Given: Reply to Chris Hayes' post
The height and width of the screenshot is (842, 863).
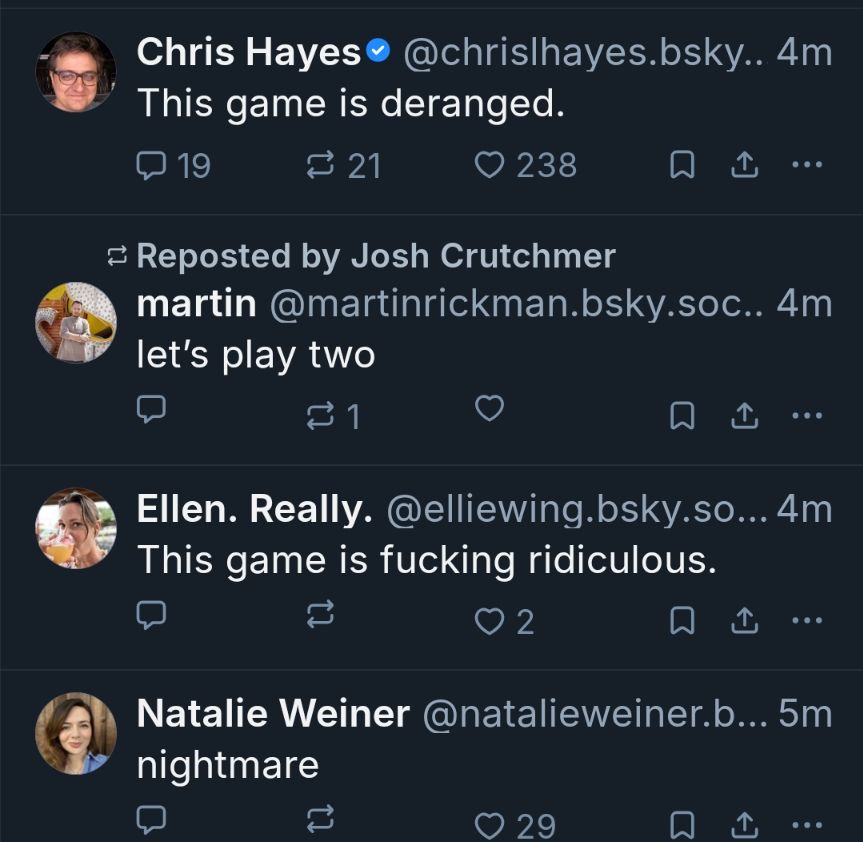Looking at the screenshot, I should pyautogui.click(x=151, y=165).
